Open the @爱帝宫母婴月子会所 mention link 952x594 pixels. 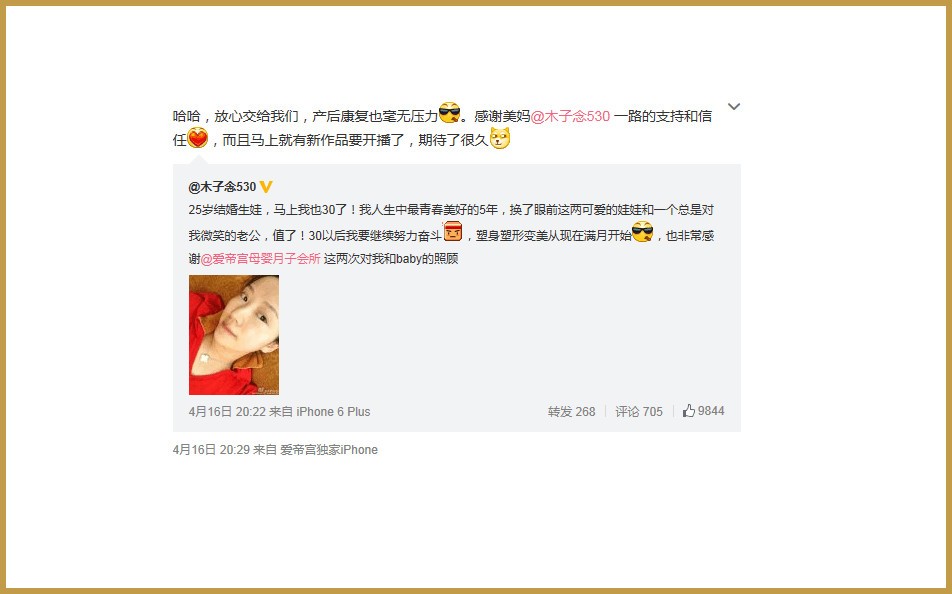click(x=260, y=259)
